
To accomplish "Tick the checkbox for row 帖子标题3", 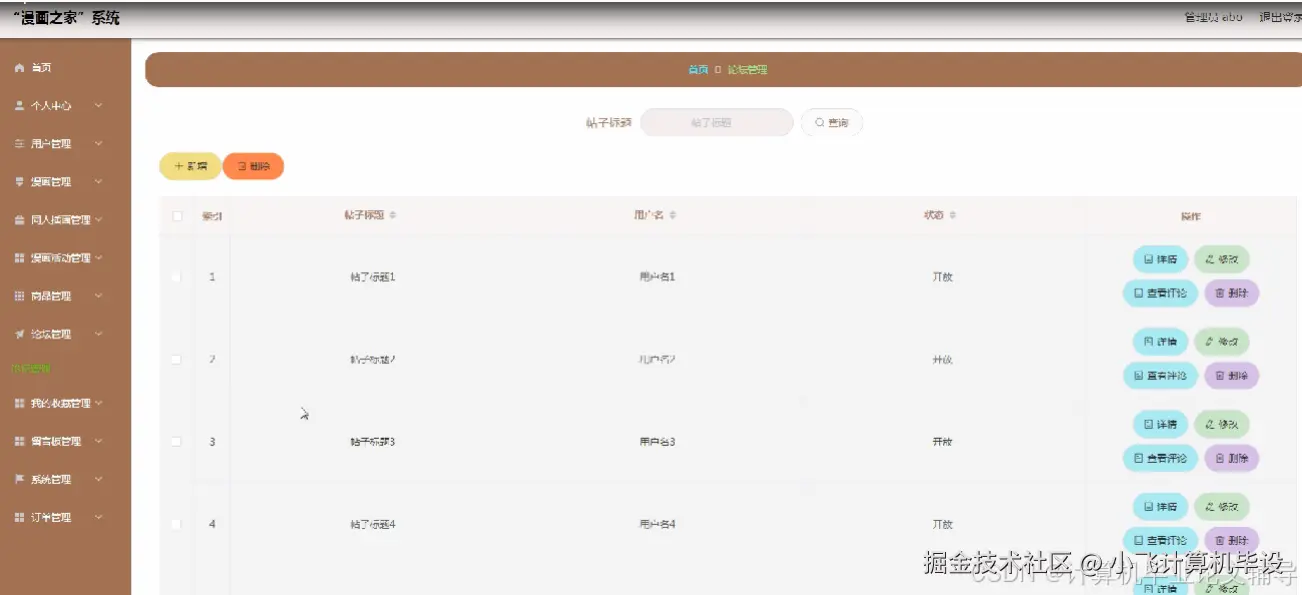I will pyautogui.click(x=177, y=441).
